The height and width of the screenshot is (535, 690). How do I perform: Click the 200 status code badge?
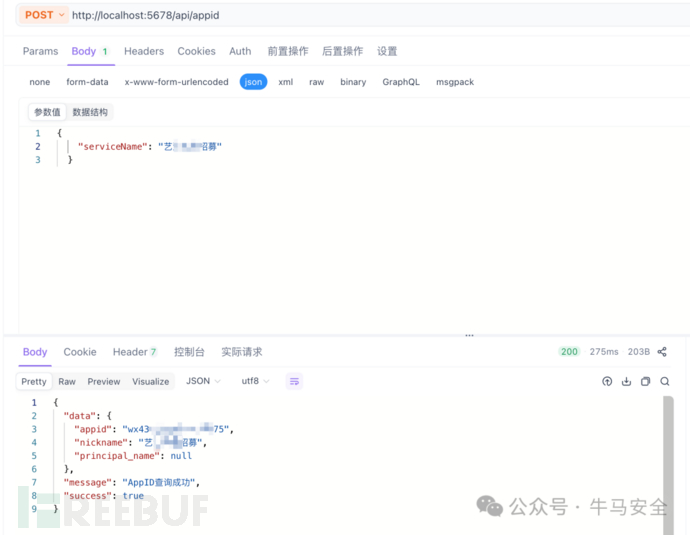(569, 352)
